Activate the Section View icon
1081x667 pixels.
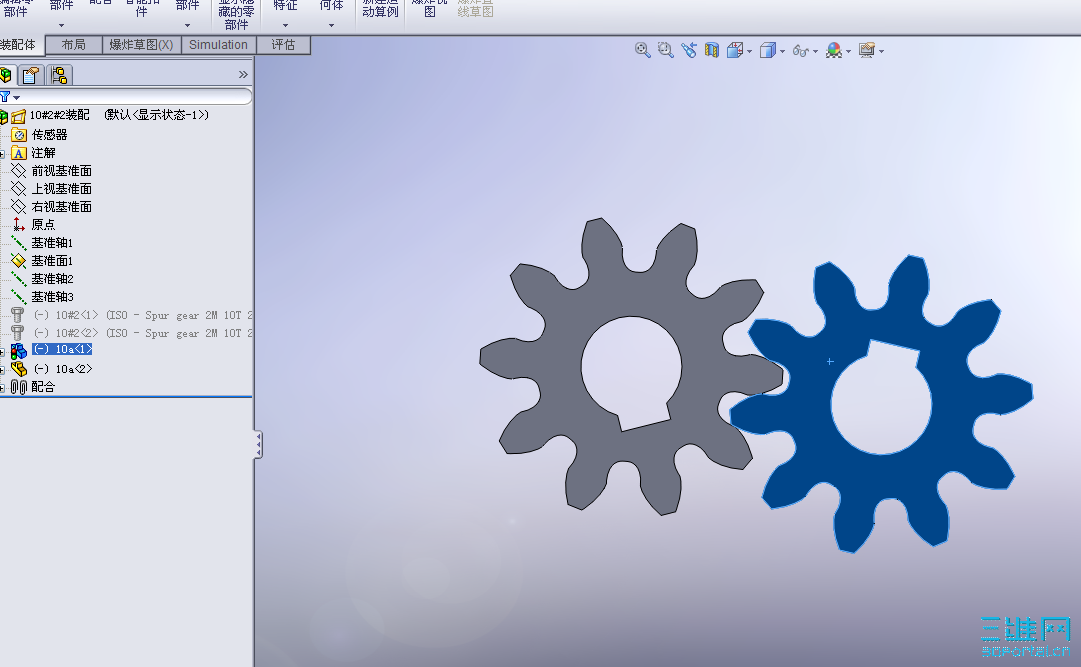711,50
